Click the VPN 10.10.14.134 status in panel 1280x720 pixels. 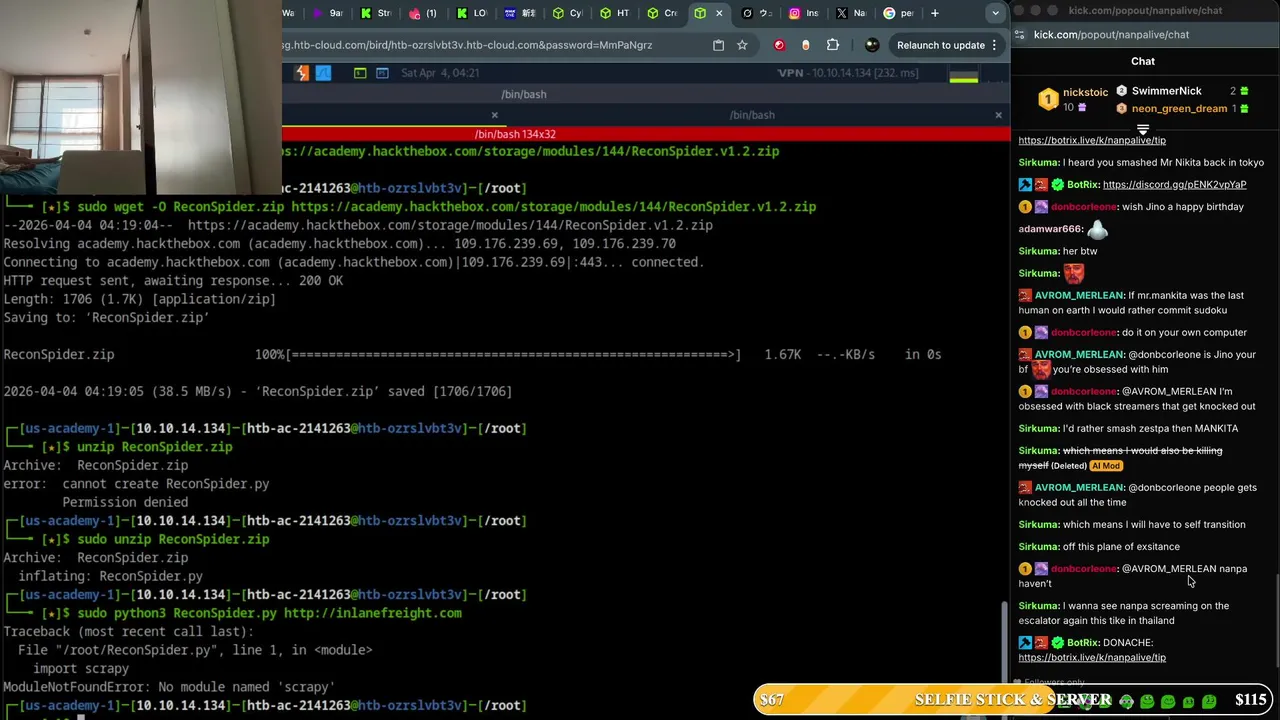848,73
